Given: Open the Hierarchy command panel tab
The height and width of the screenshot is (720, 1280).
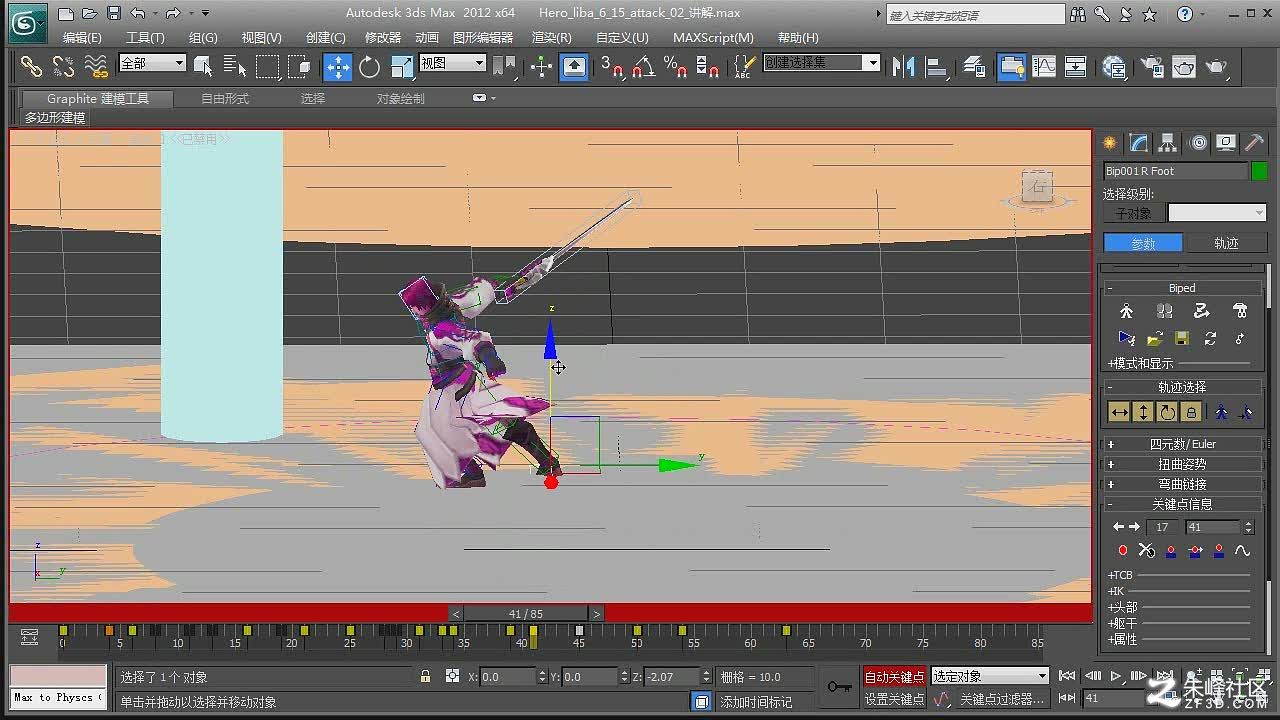Looking at the screenshot, I should pos(1168,143).
